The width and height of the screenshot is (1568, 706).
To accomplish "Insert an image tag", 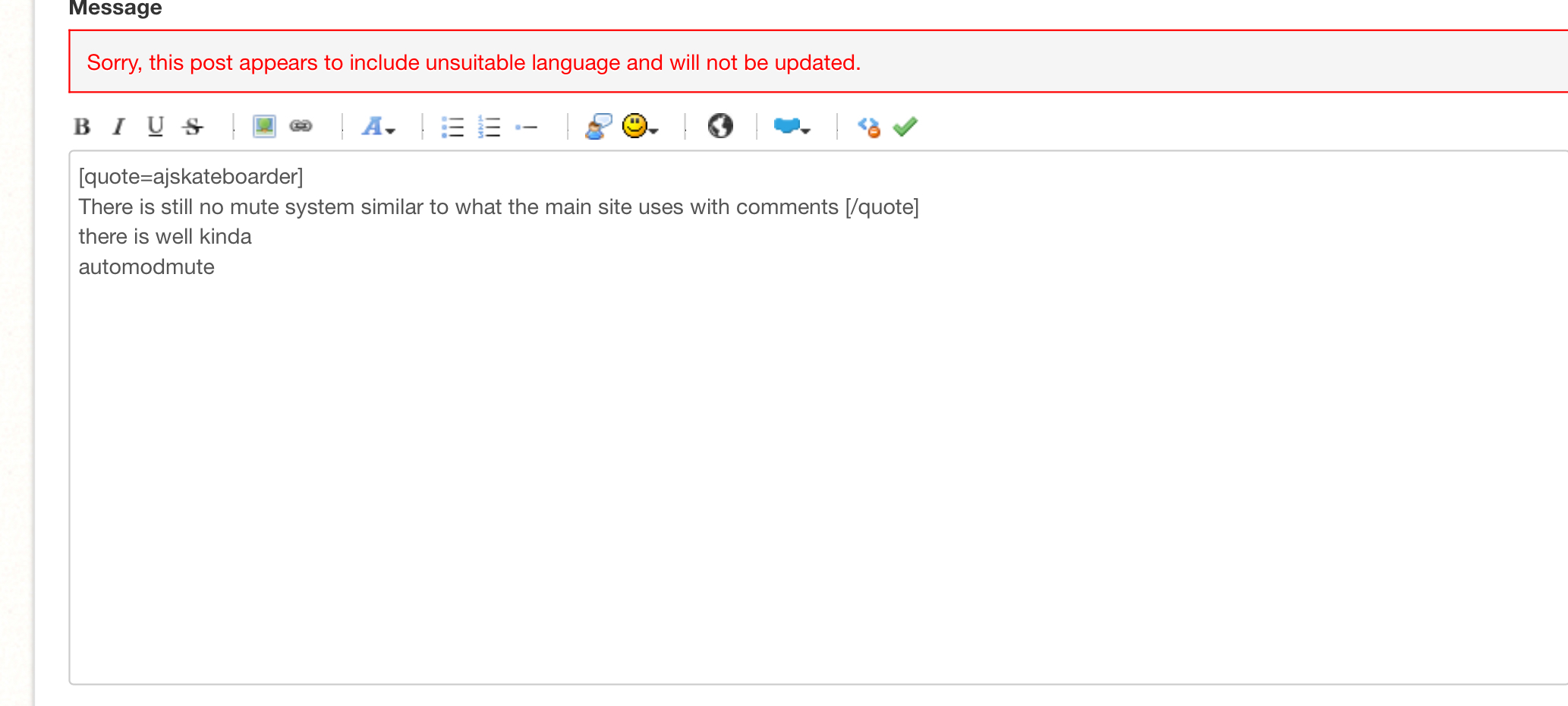I will click(264, 126).
